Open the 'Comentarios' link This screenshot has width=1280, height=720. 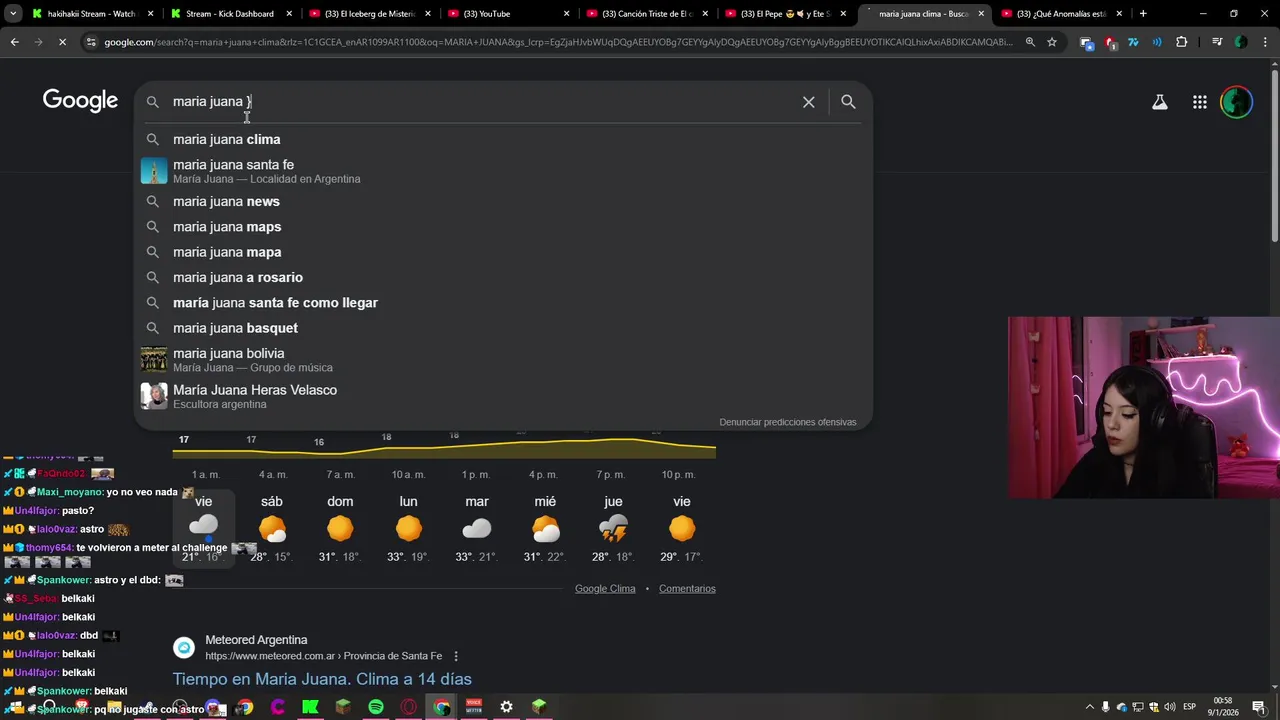click(687, 589)
